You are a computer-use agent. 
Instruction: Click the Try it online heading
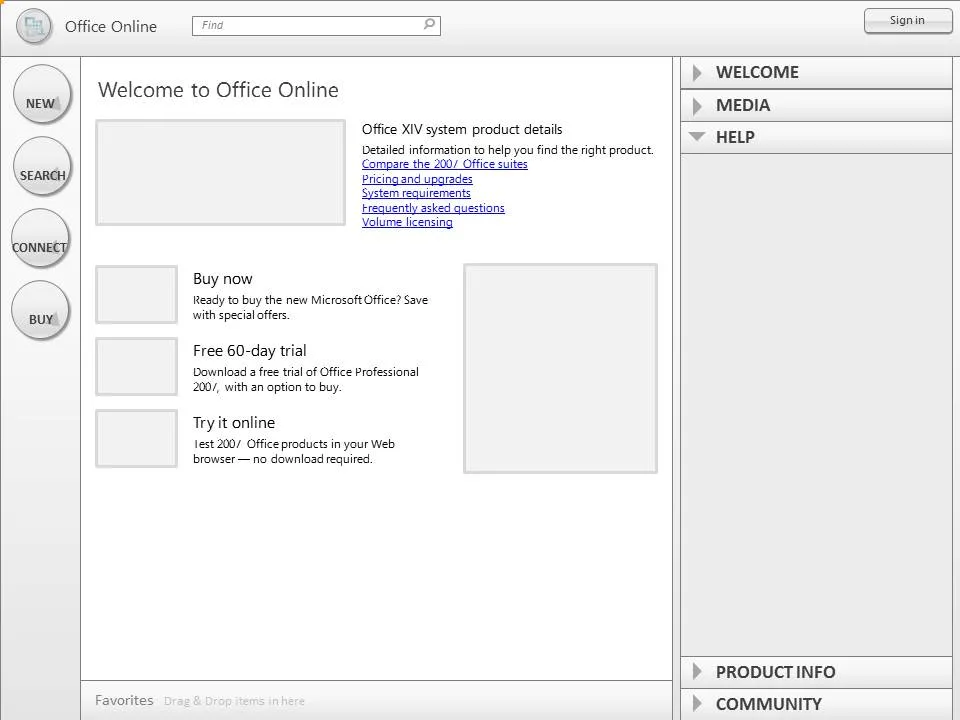point(234,423)
